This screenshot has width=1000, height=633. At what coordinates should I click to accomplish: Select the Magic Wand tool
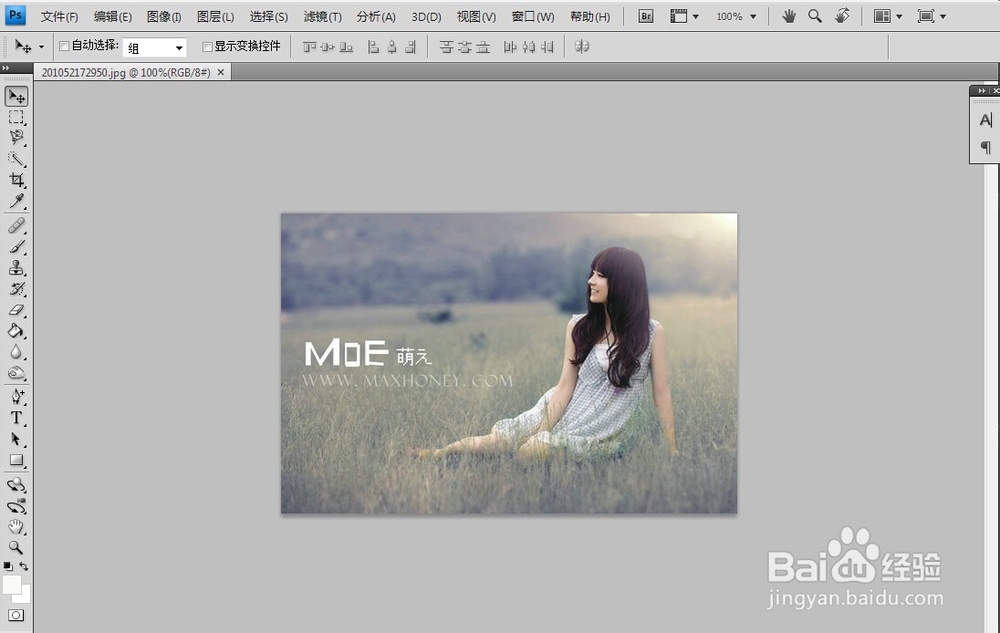[17, 159]
